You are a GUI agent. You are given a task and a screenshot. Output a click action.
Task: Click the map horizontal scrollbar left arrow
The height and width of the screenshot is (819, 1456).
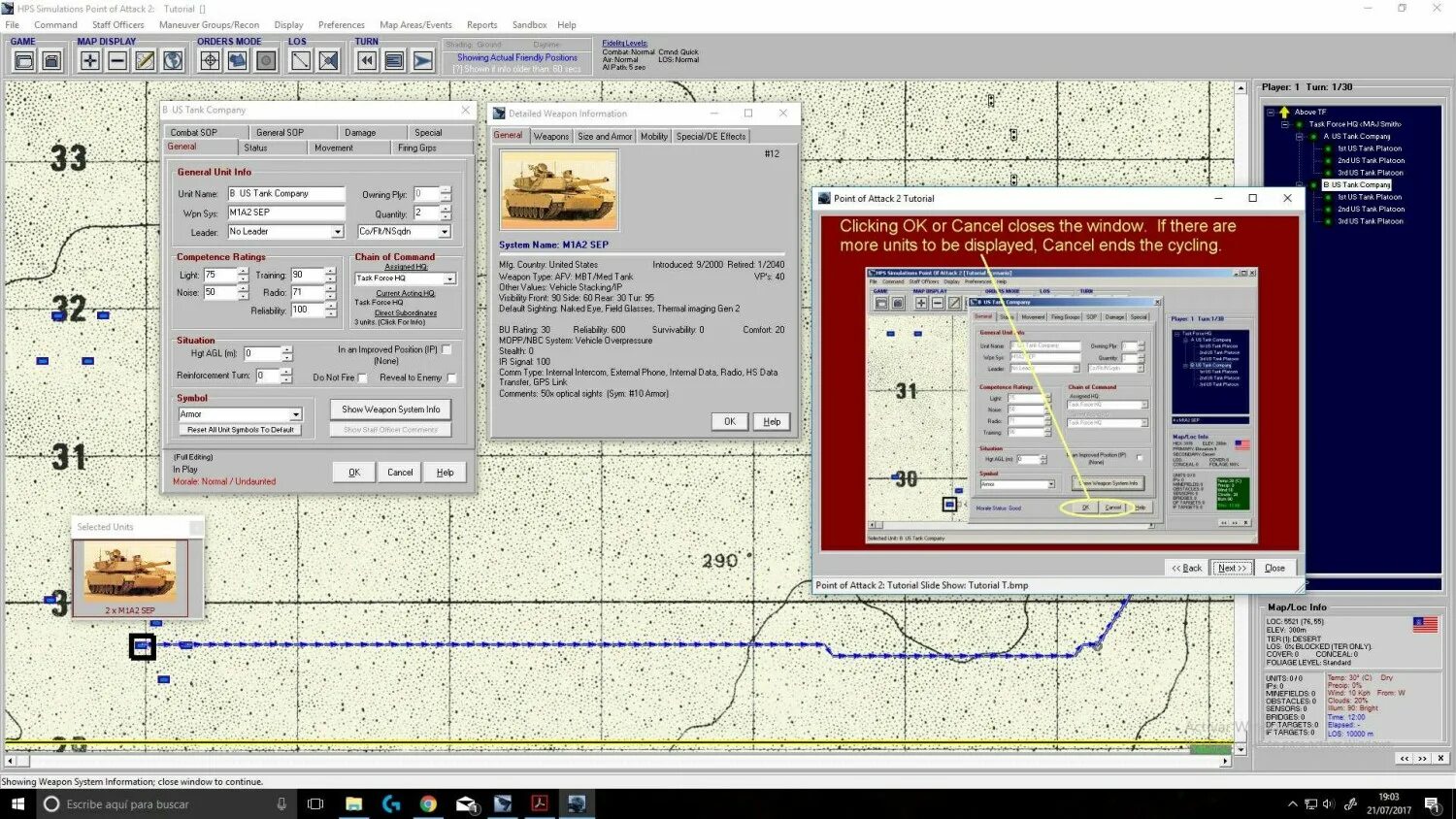coord(10,762)
